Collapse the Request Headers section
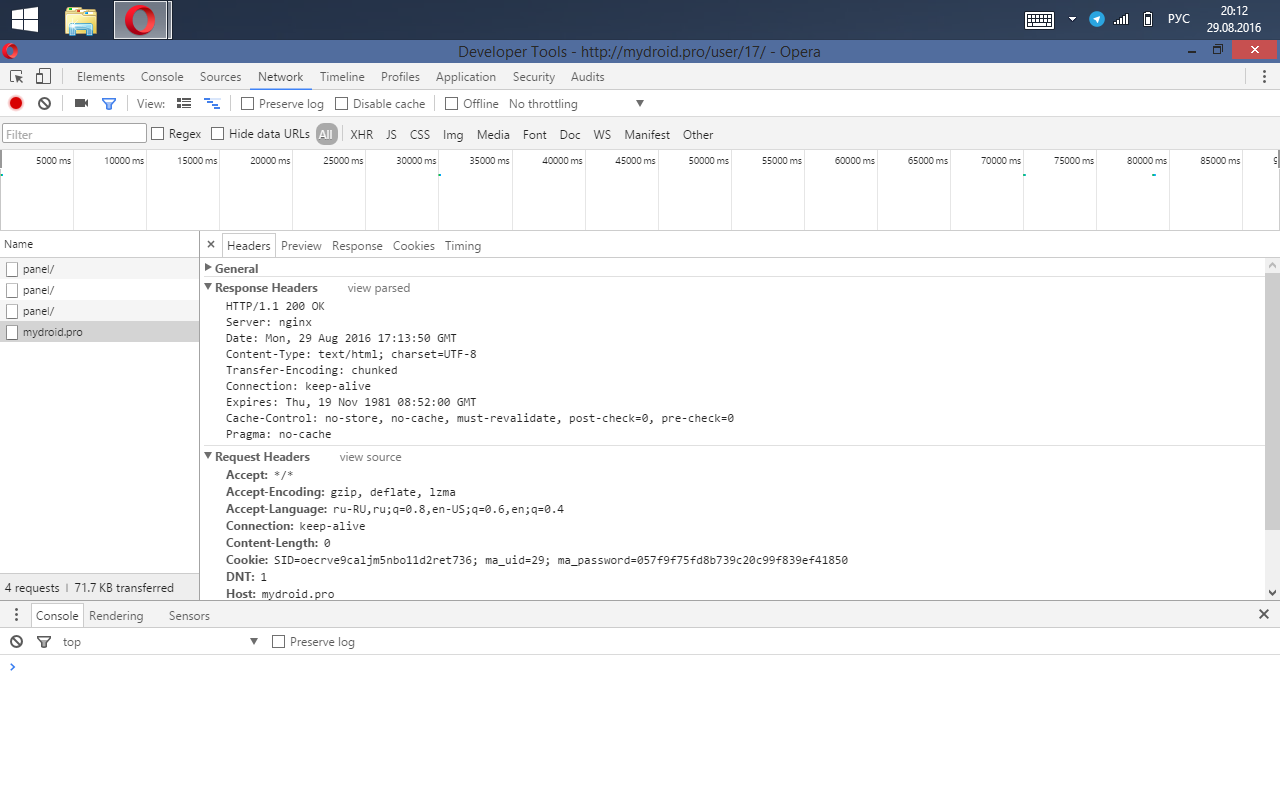Viewport: 1280px width, 800px height. pyautogui.click(x=208, y=457)
